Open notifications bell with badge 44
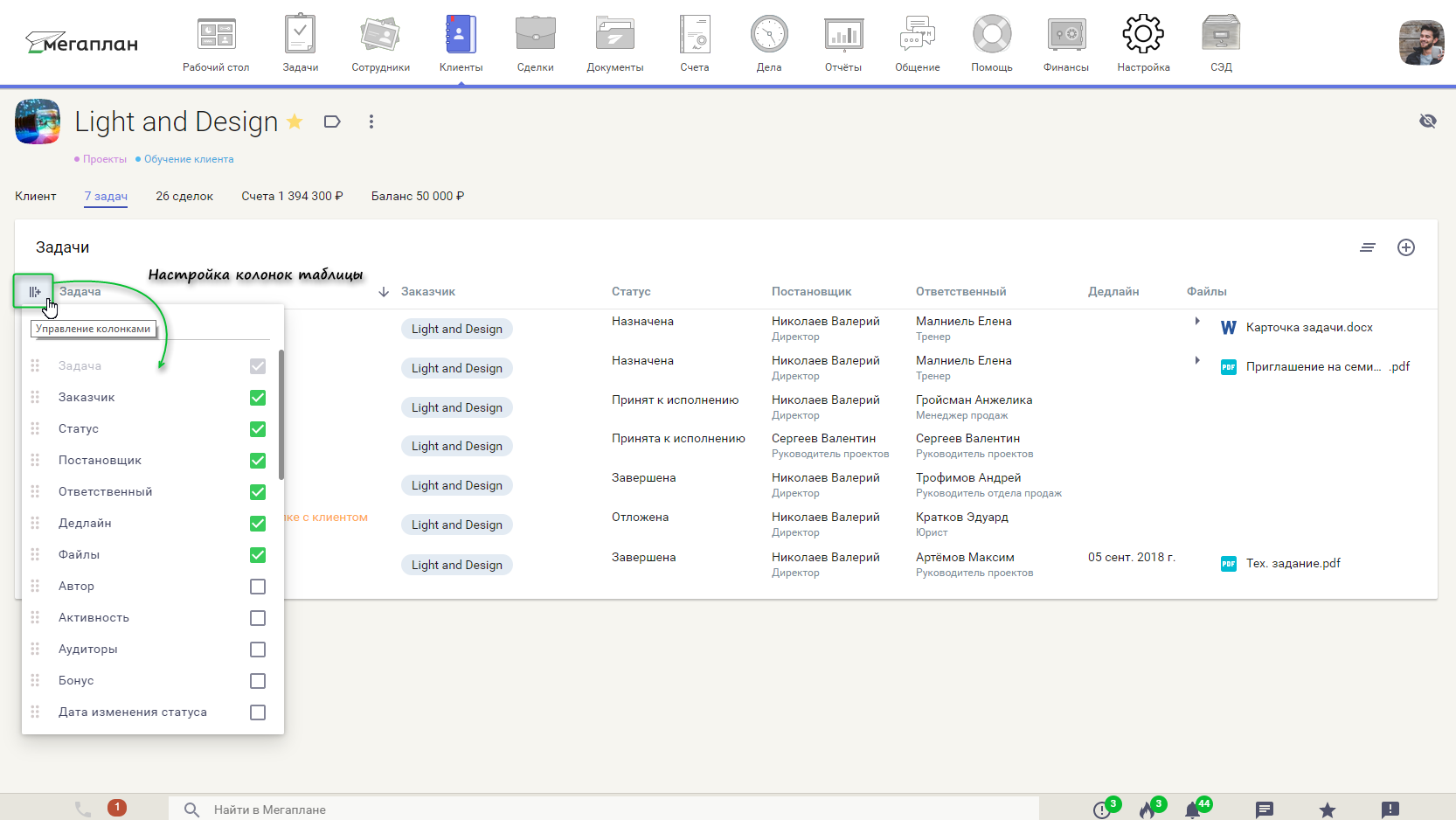 [1193, 810]
